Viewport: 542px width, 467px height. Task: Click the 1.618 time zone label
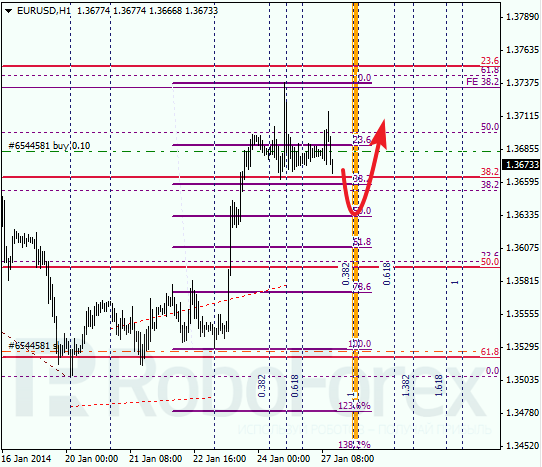pyautogui.click(x=439, y=385)
